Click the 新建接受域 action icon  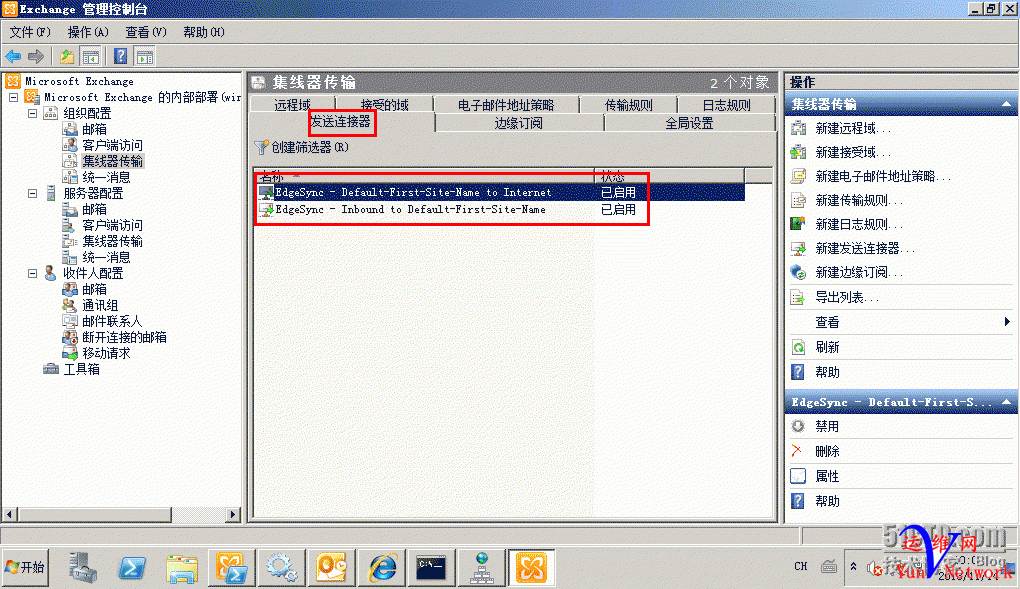tap(798, 152)
